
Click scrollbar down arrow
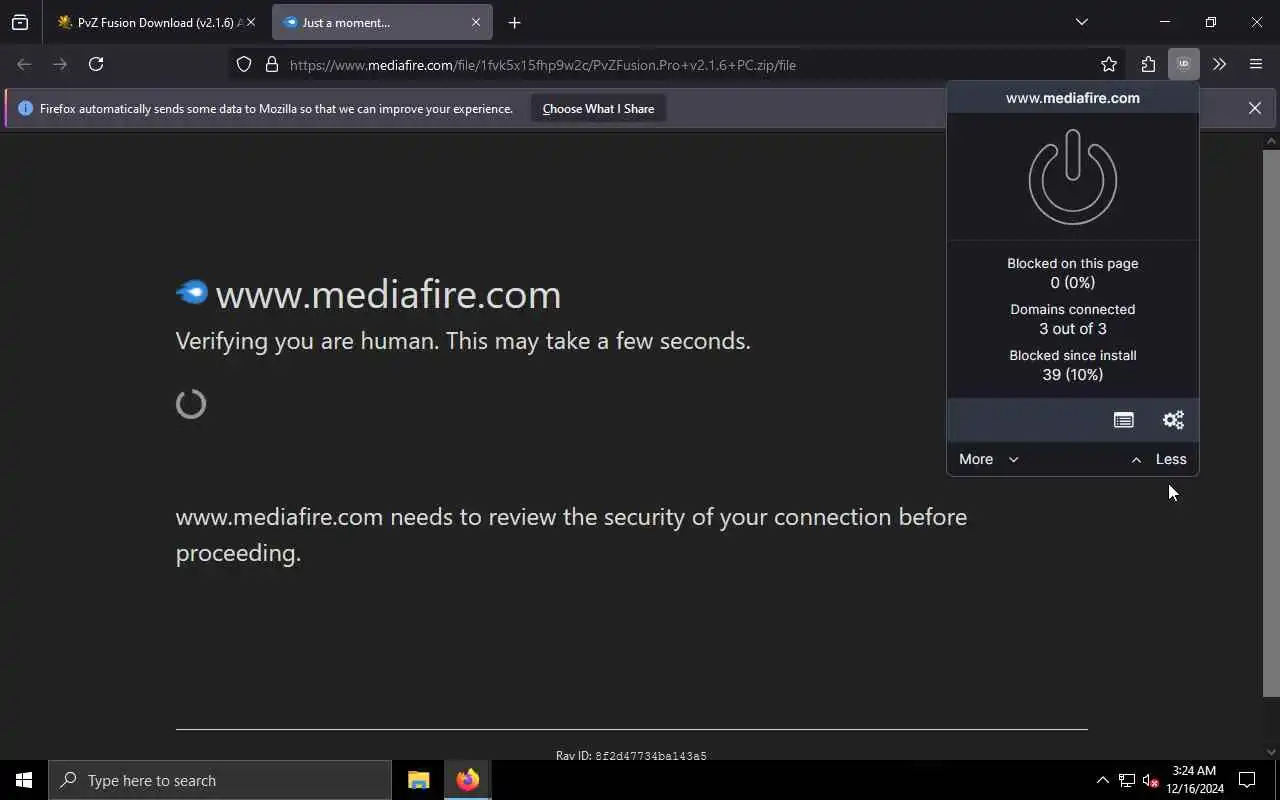click(x=1271, y=751)
